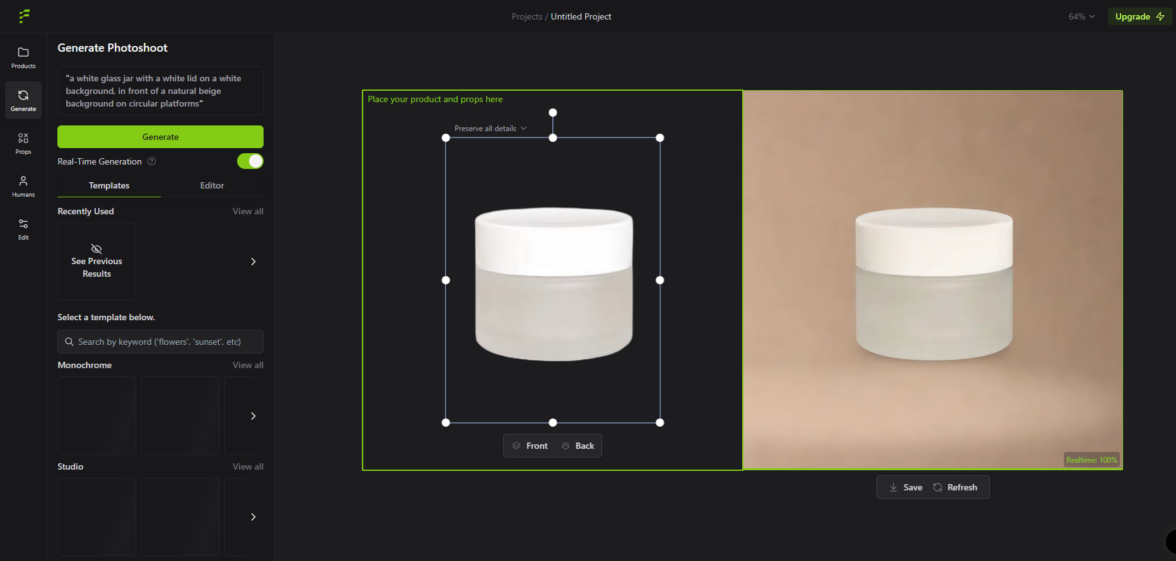Open the Props sidebar panel
The image size is (1176, 561).
[23, 143]
